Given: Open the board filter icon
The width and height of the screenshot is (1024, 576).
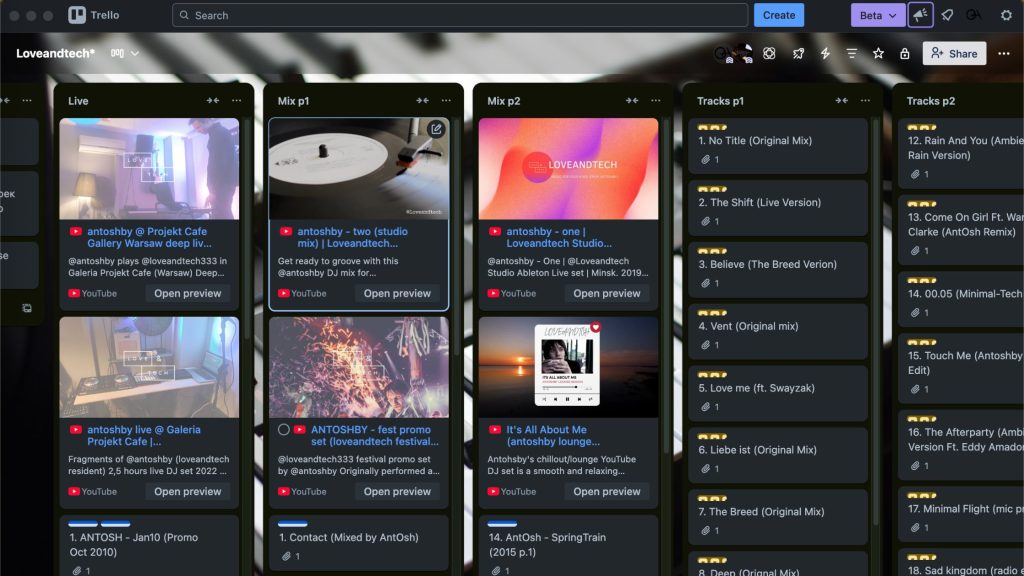Looking at the screenshot, I should click(852, 53).
